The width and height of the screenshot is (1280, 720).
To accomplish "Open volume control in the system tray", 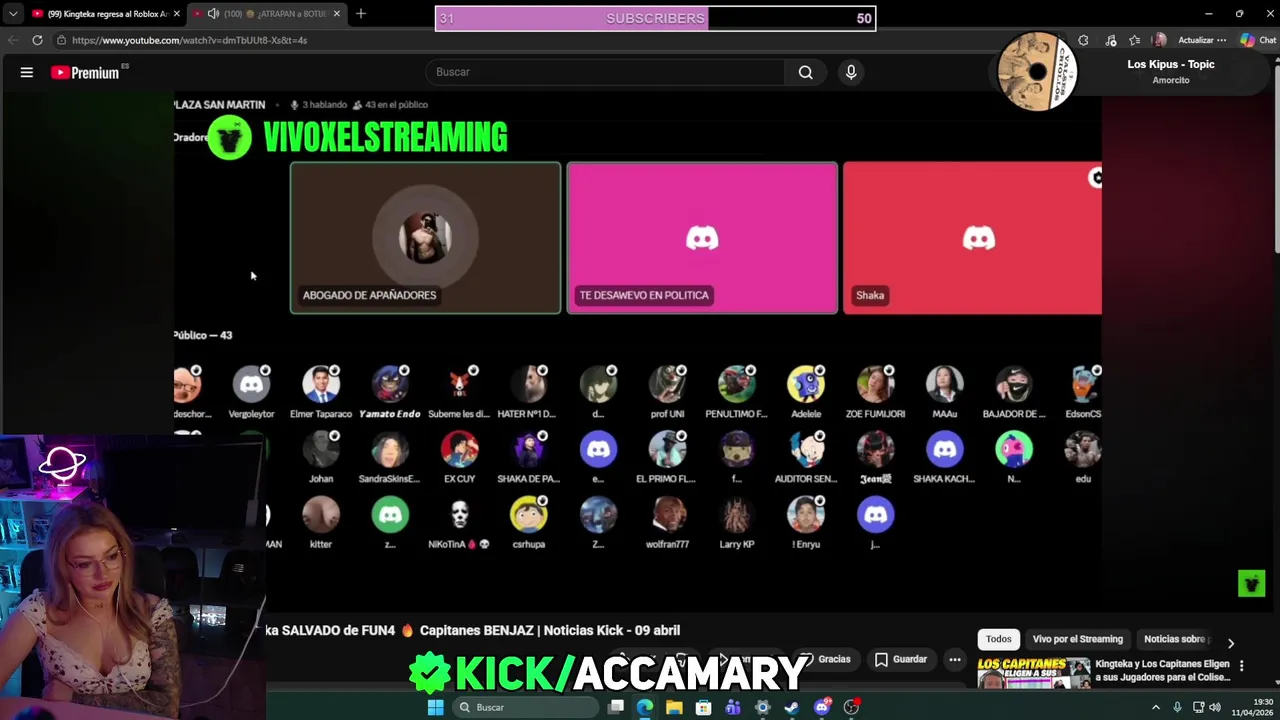I will 1215,707.
